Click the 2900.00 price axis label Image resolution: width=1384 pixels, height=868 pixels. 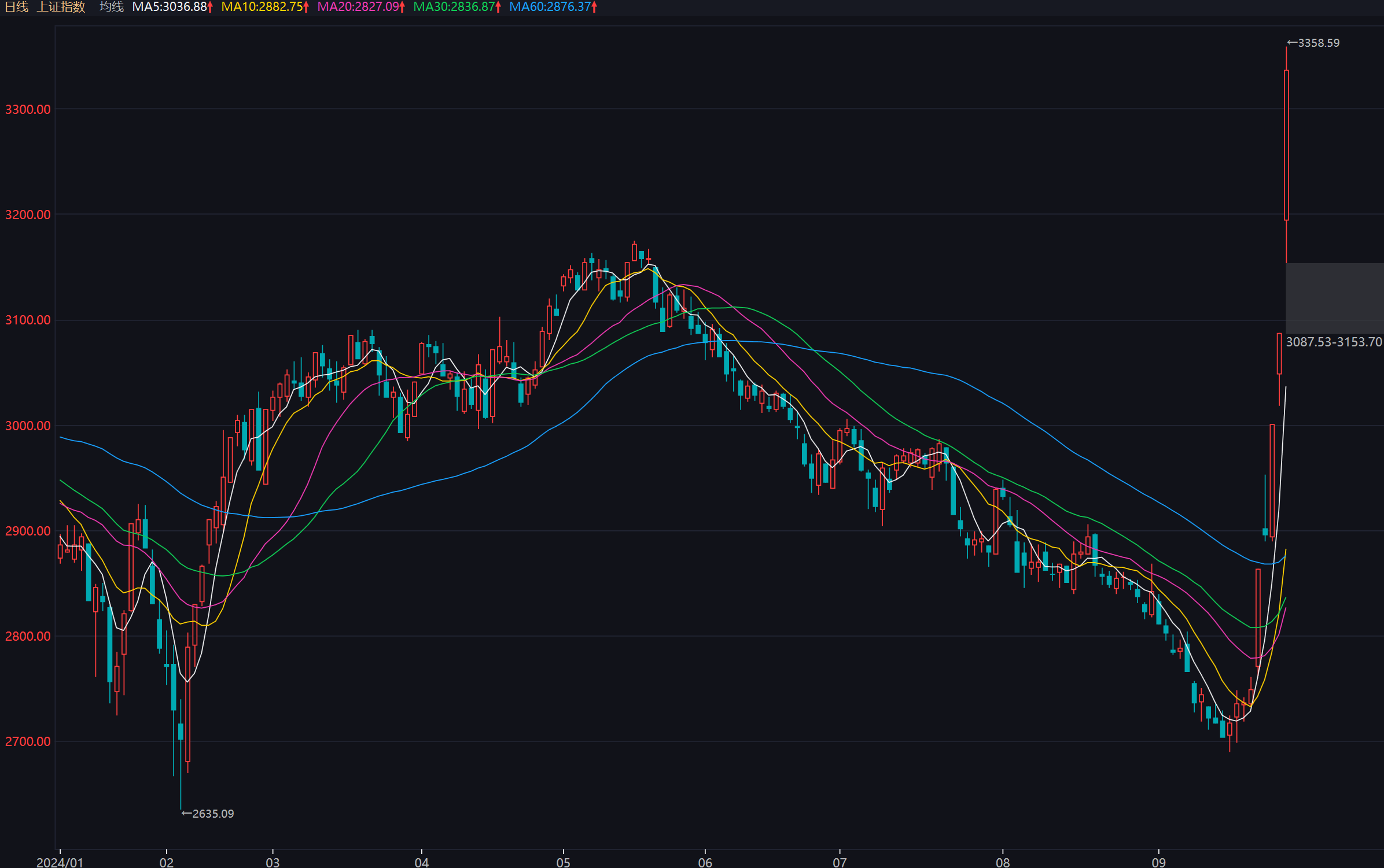click(28, 531)
